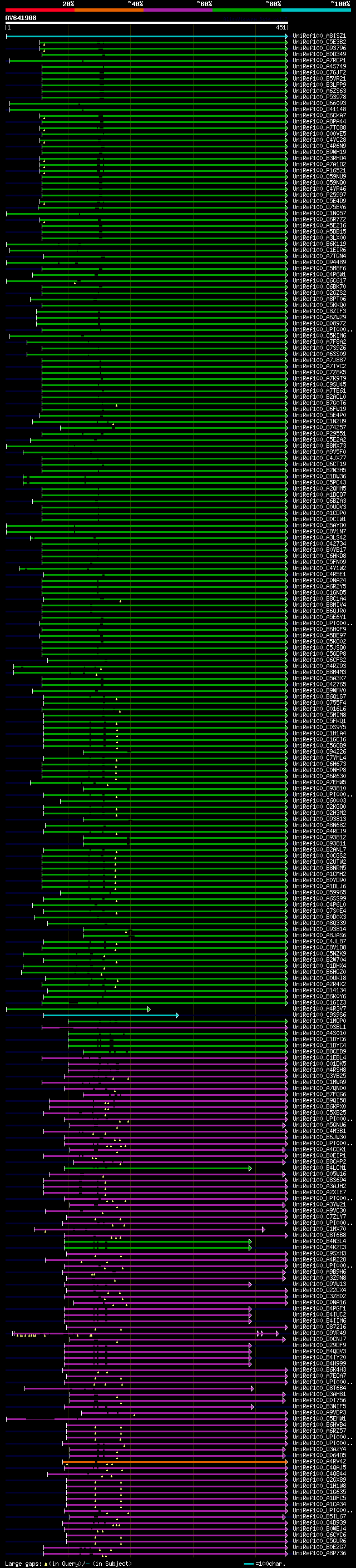This screenshot has width=356, height=1568.
Task: Open hit UniRef100_B3RHD4
Action: [319, 159]
